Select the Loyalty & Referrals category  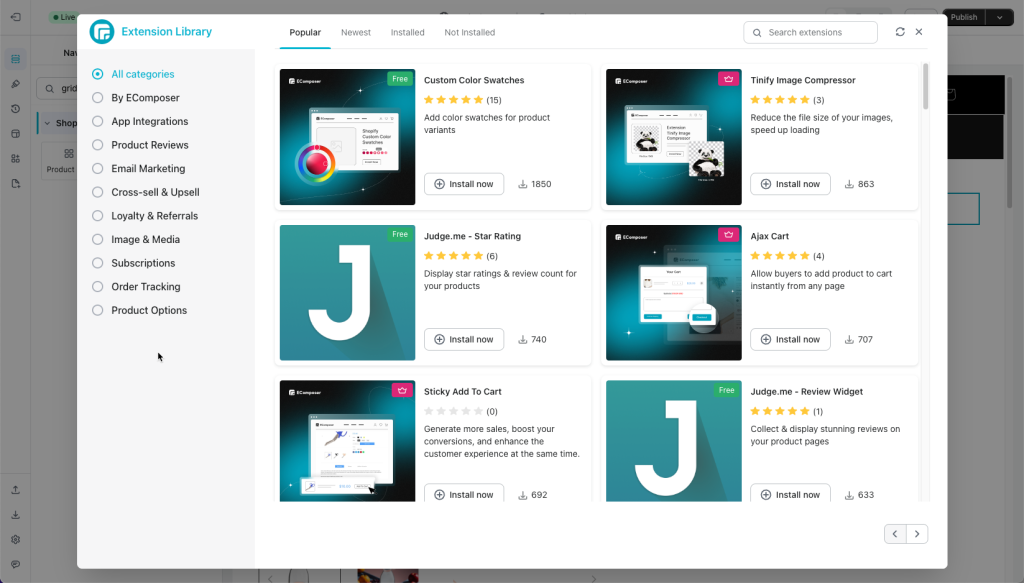tap(145, 216)
